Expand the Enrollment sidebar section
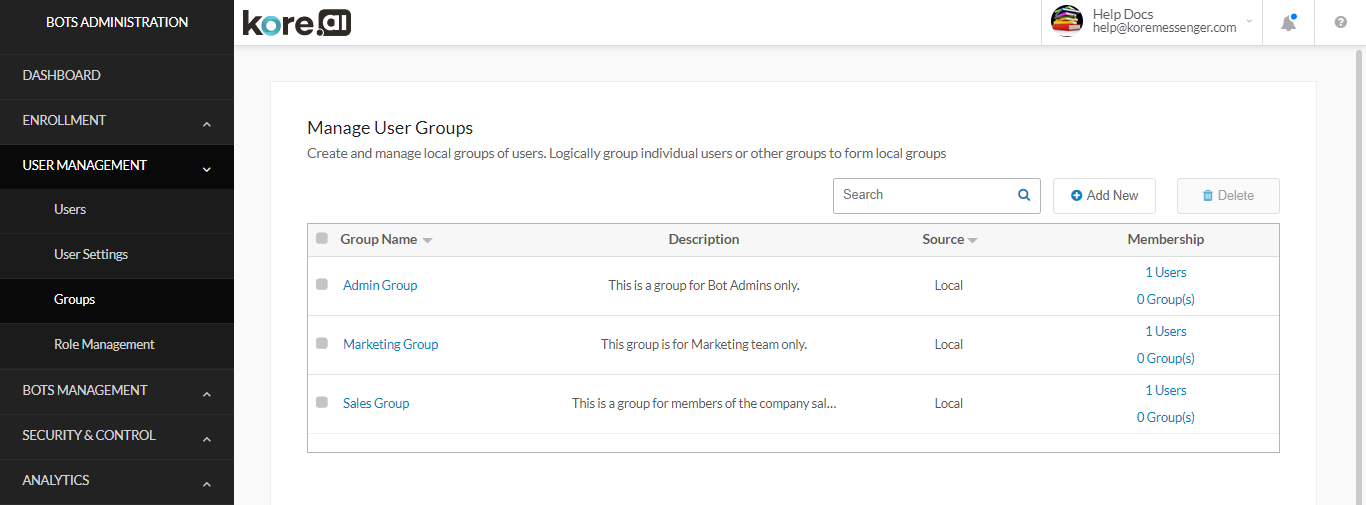This screenshot has width=1366, height=505. pos(206,125)
